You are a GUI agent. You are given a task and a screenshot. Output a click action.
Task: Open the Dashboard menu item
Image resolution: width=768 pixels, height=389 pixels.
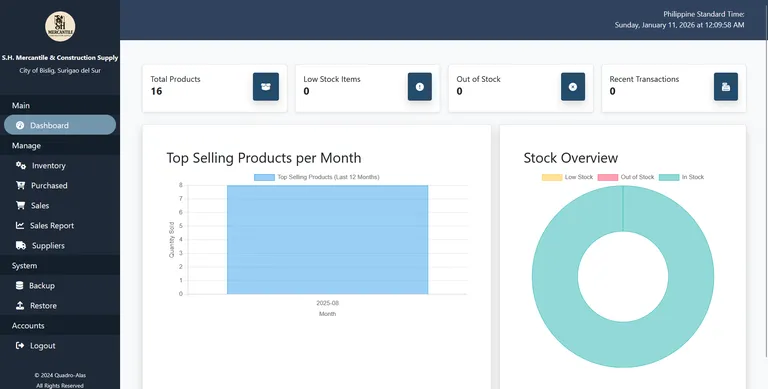coord(60,125)
